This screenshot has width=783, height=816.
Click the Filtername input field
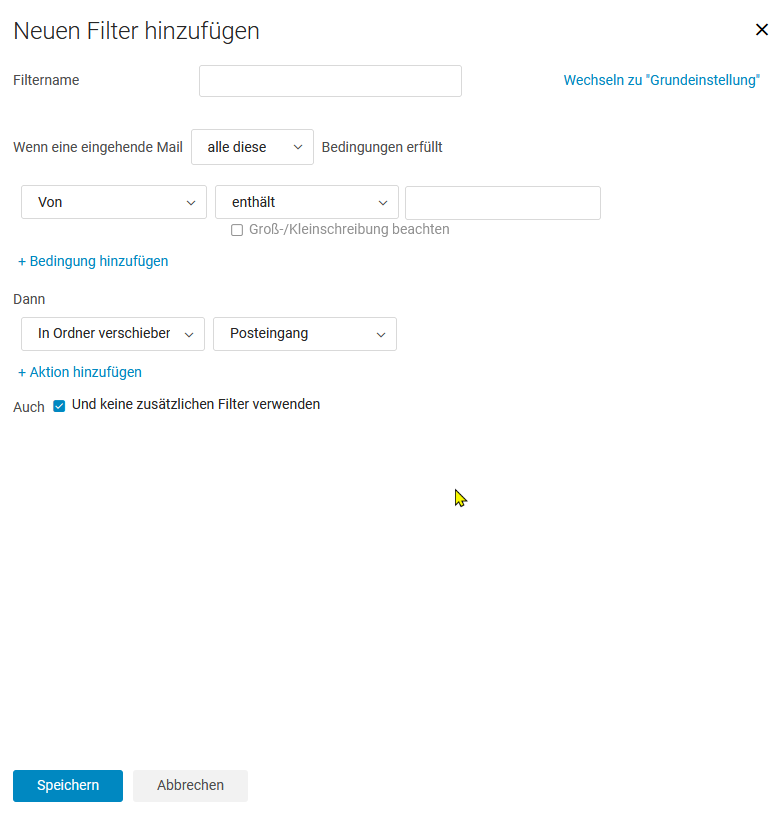330,81
